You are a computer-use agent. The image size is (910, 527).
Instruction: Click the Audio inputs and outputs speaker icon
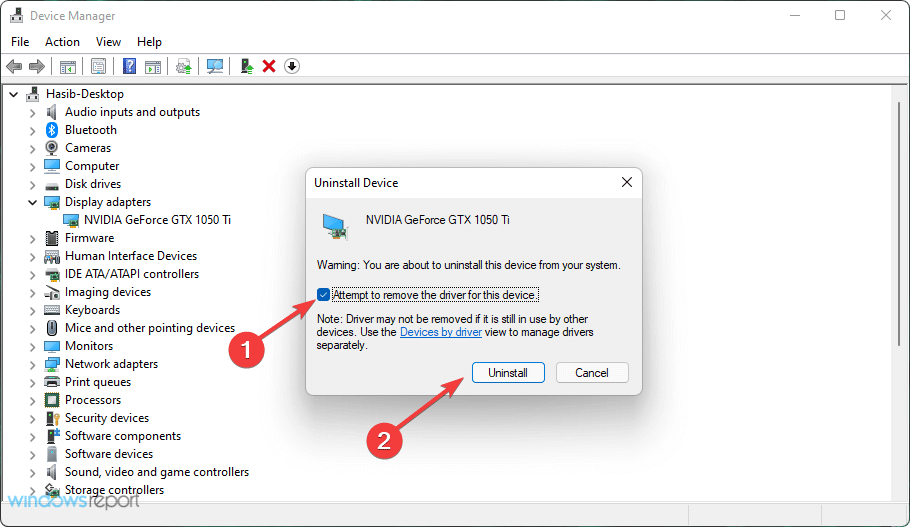click(52, 112)
